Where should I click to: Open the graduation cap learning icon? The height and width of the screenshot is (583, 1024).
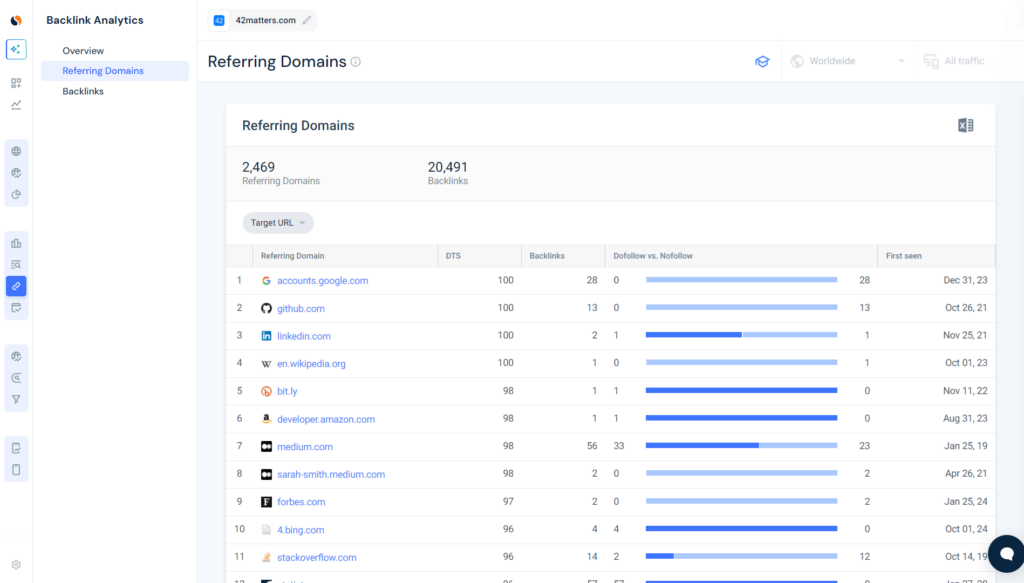pyautogui.click(x=762, y=61)
